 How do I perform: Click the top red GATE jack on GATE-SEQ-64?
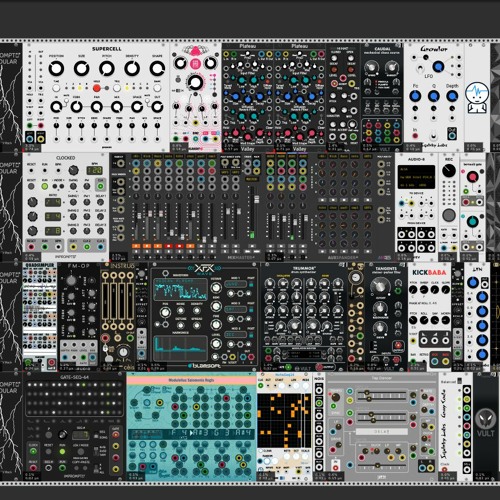(x=116, y=435)
